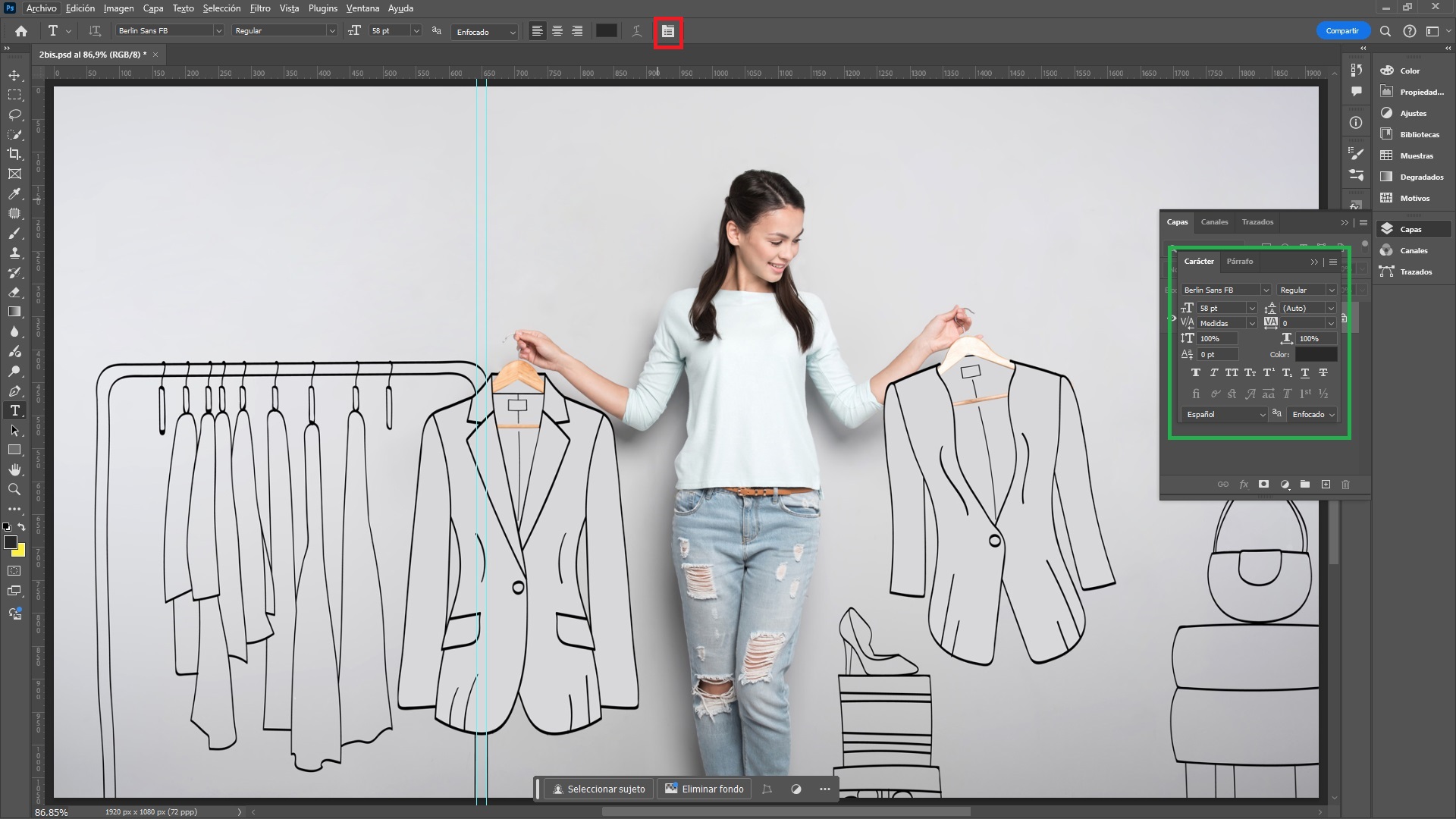
Task: Open the Archivo menu
Action: [x=41, y=8]
